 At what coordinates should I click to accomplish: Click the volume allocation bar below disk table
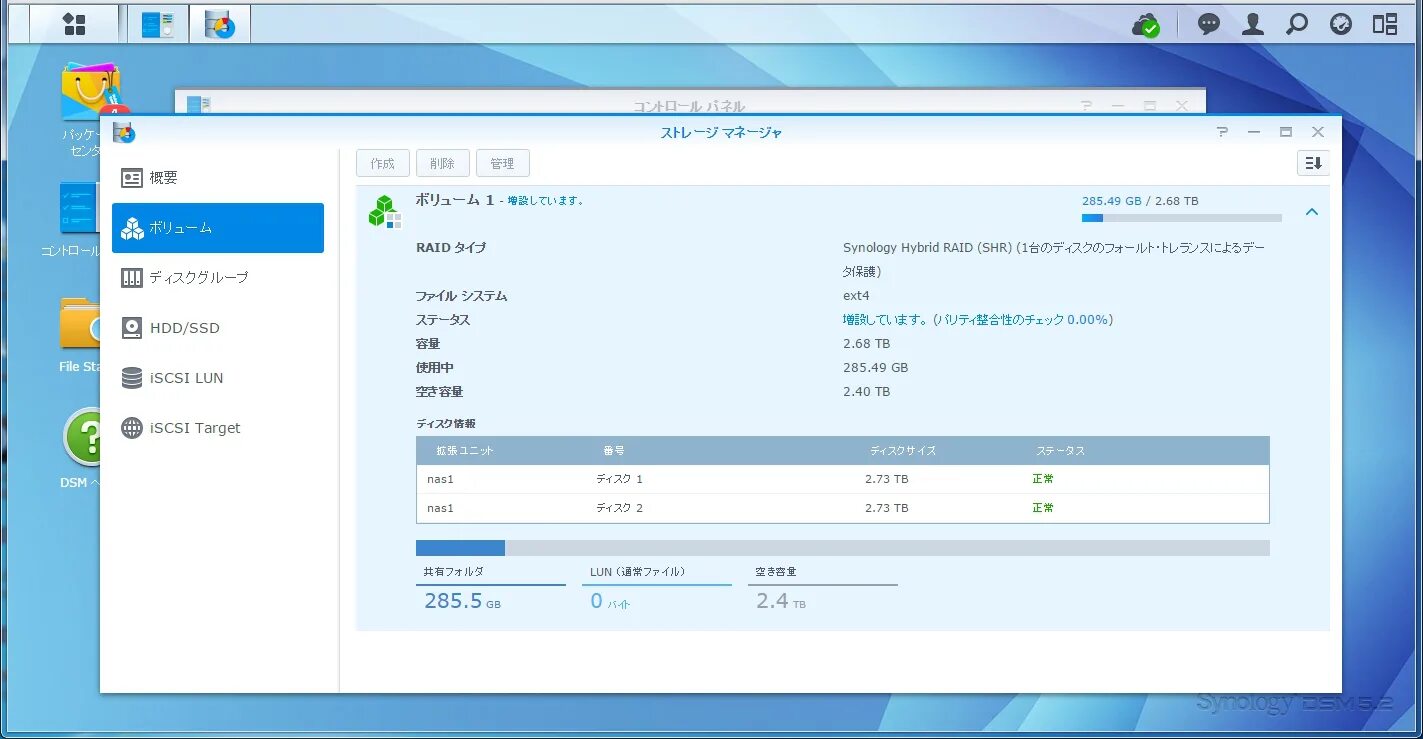tap(843, 548)
